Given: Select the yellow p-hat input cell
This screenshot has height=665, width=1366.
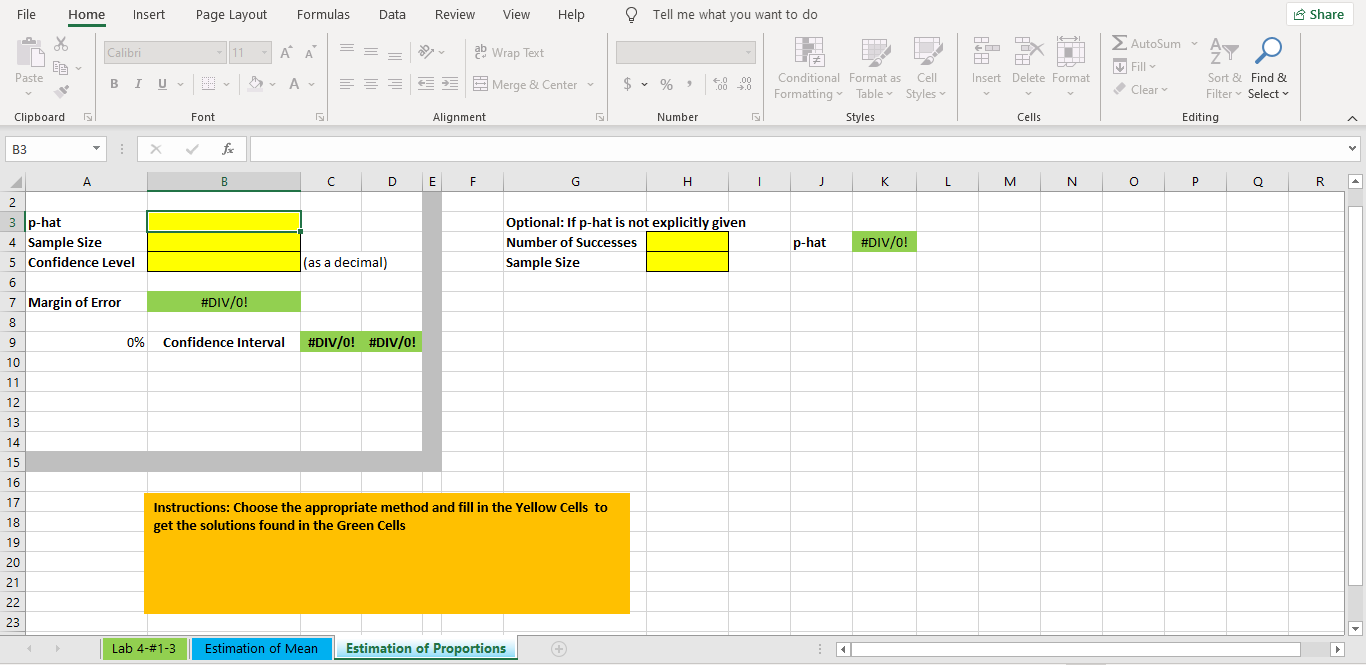Looking at the screenshot, I should (223, 221).
